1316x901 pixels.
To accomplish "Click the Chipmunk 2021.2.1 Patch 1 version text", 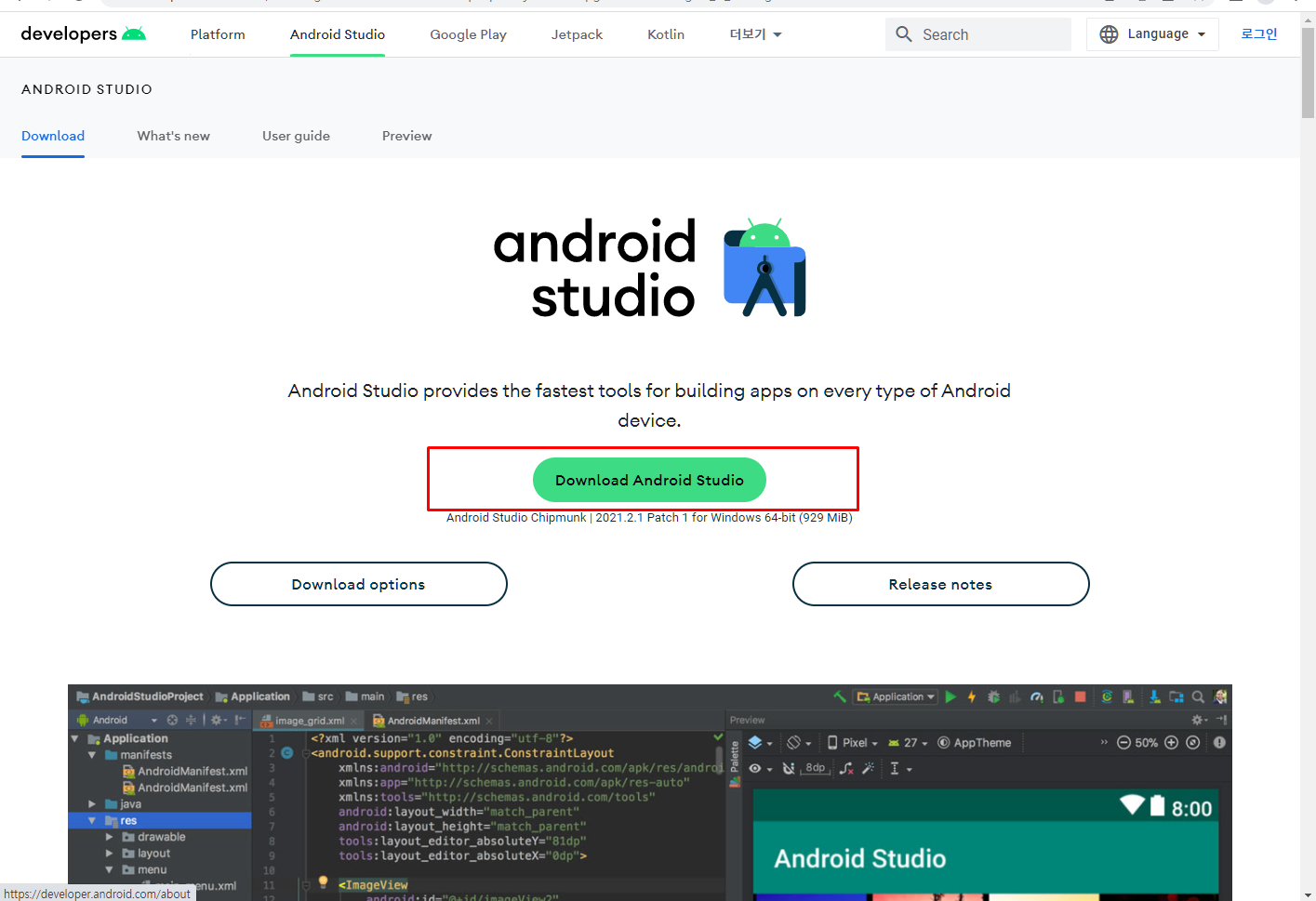I will (649, 518).
